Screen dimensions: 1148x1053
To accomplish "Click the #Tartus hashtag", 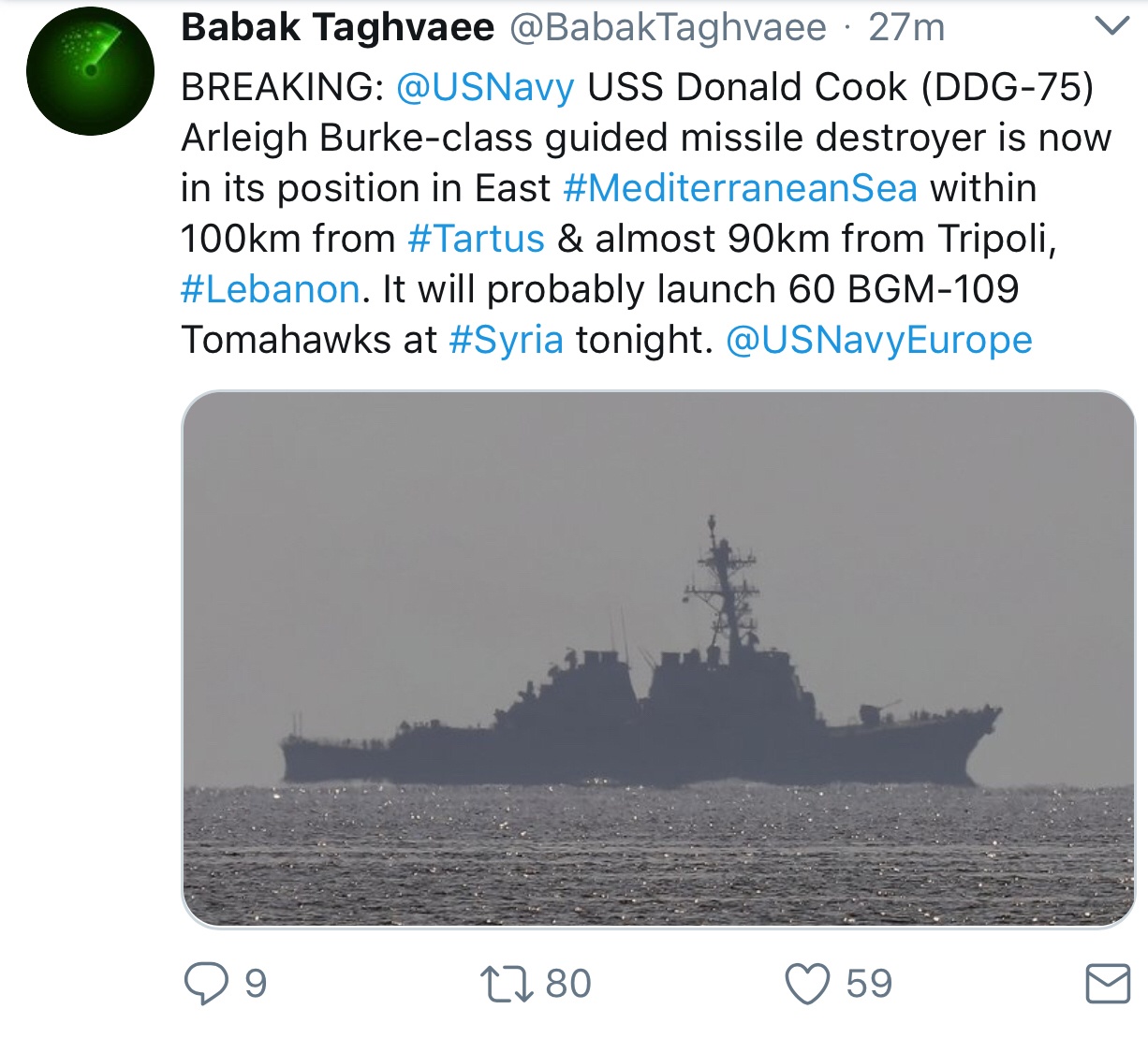I will tap(476, 239).
